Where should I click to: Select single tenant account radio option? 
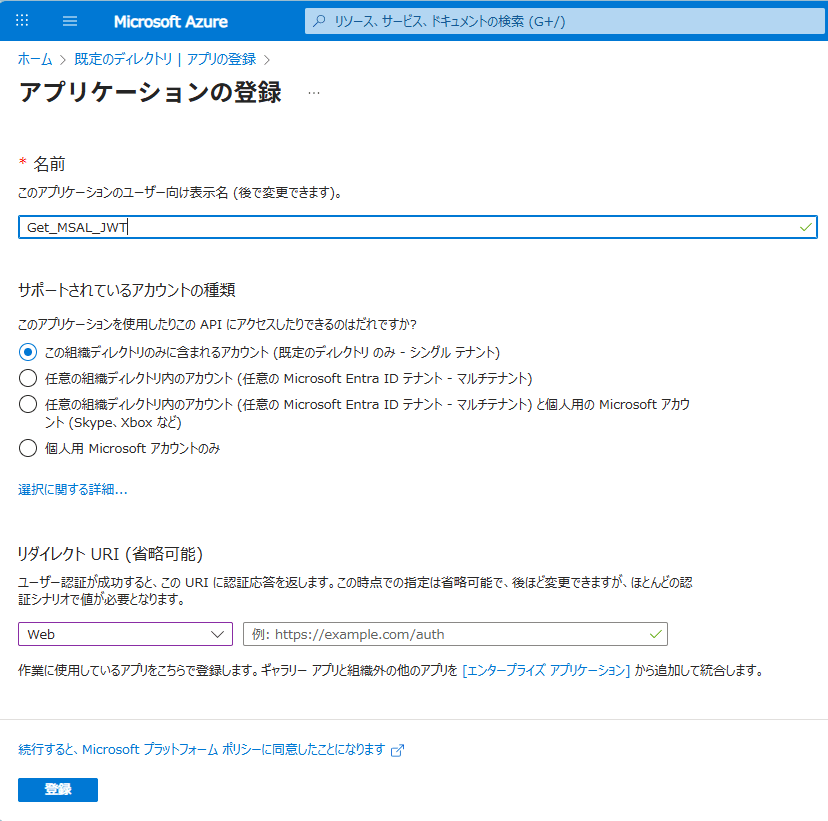click(x=28, y=352)
